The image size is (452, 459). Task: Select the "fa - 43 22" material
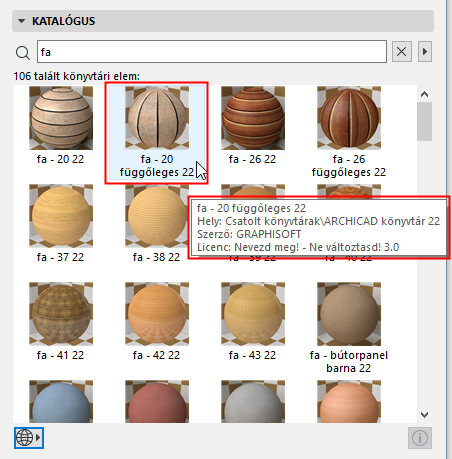click(x=253, y=322)
